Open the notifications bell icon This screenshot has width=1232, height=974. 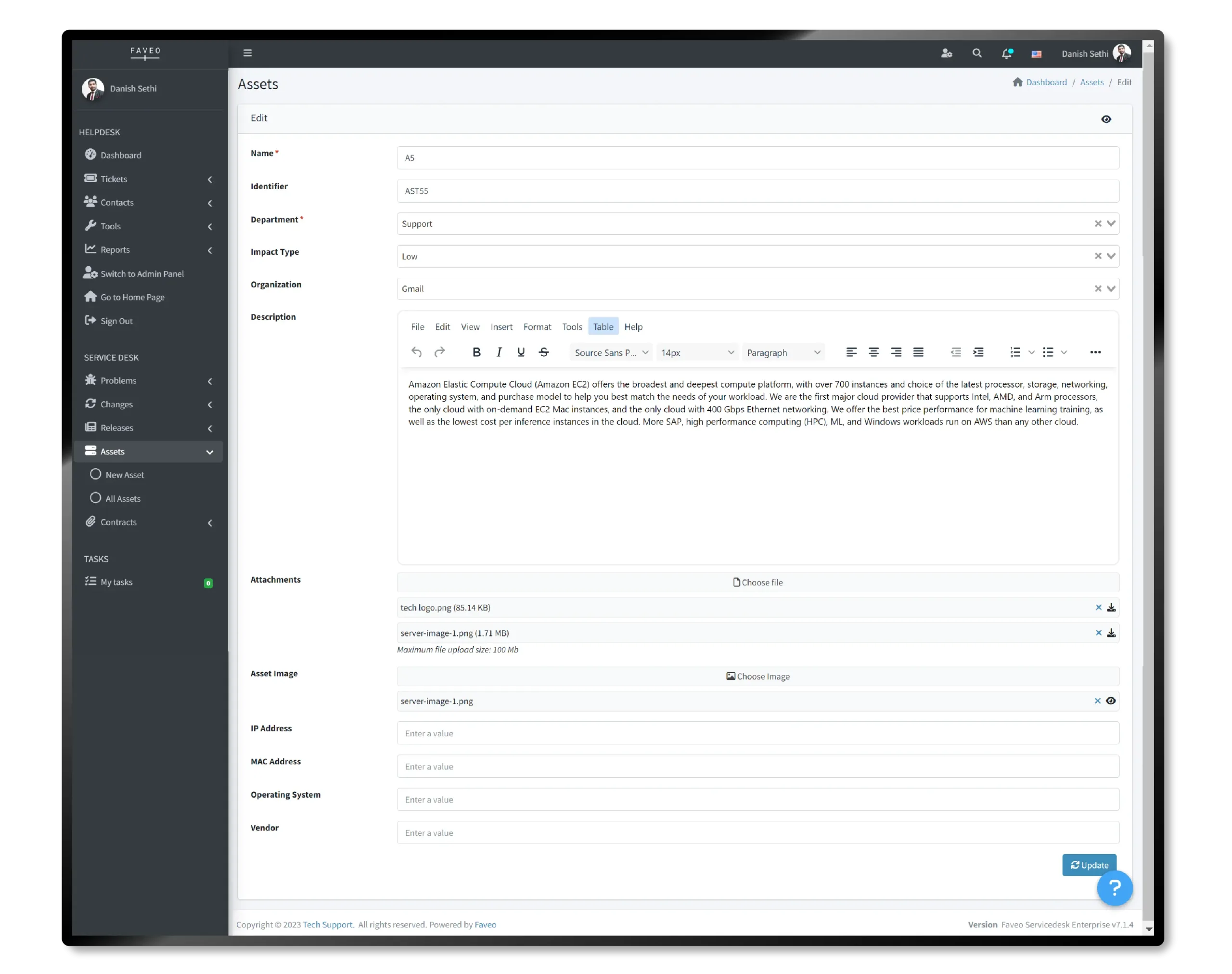coord(1006,53)
